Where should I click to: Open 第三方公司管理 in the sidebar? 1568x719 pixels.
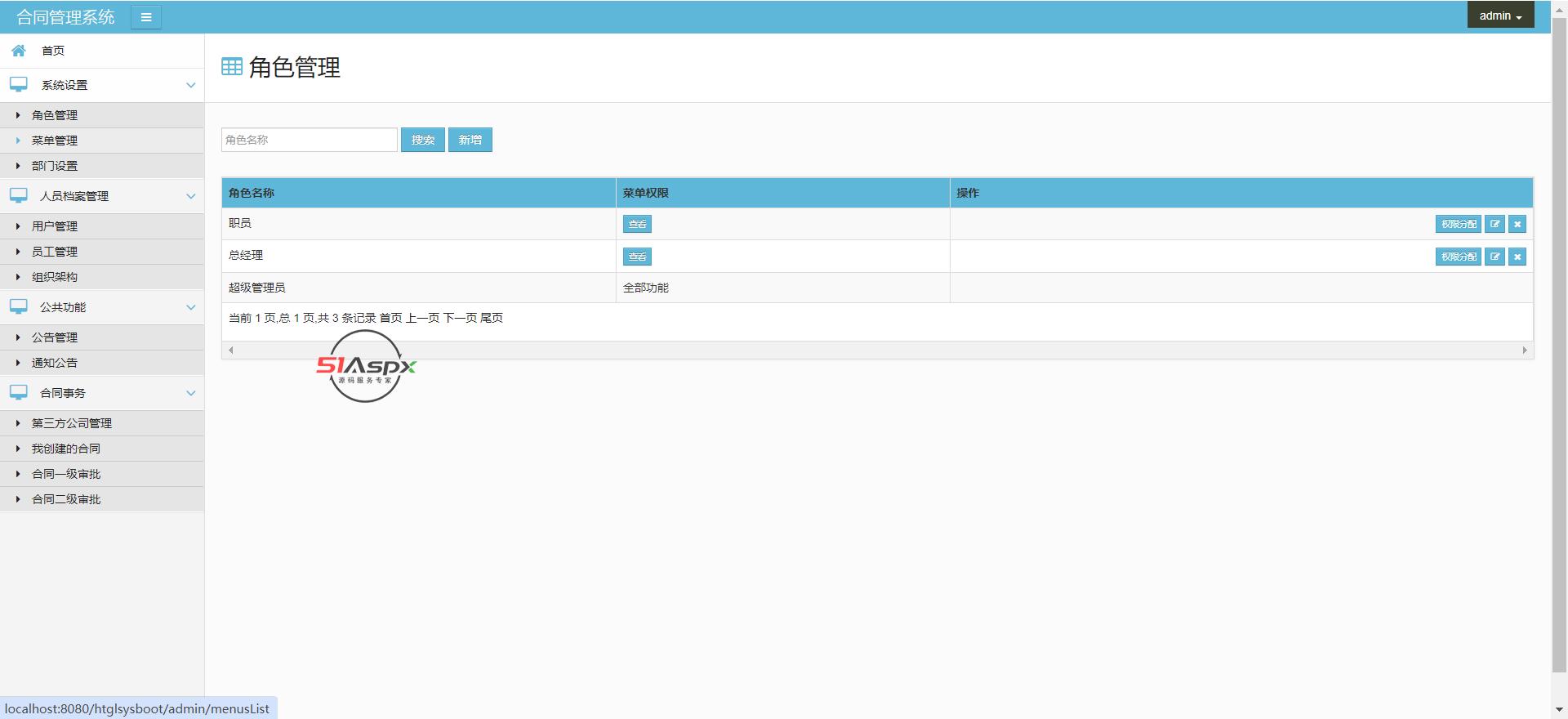point(102,423)
